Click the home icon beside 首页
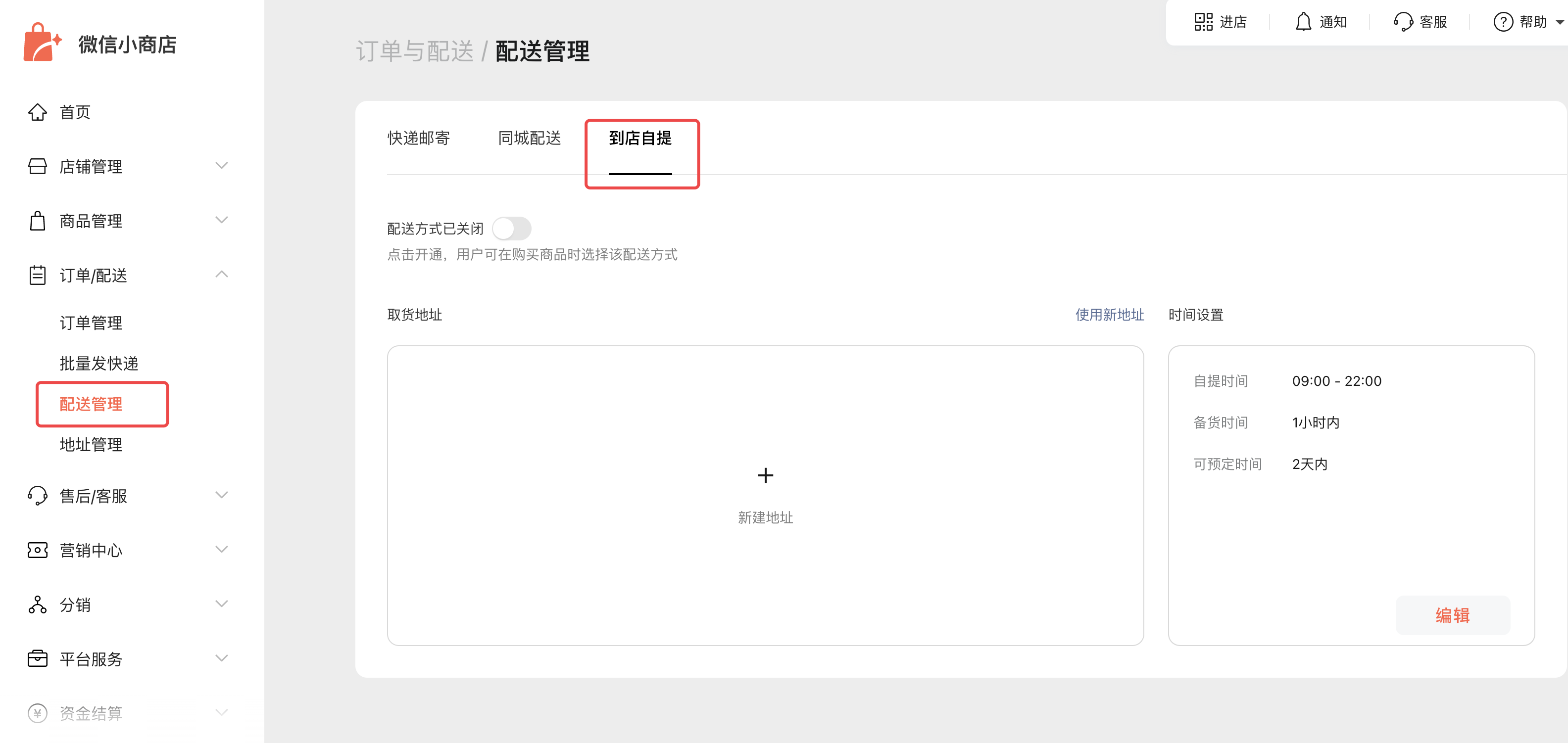This screenshot has height=743, width=1568. coord(37,112)
